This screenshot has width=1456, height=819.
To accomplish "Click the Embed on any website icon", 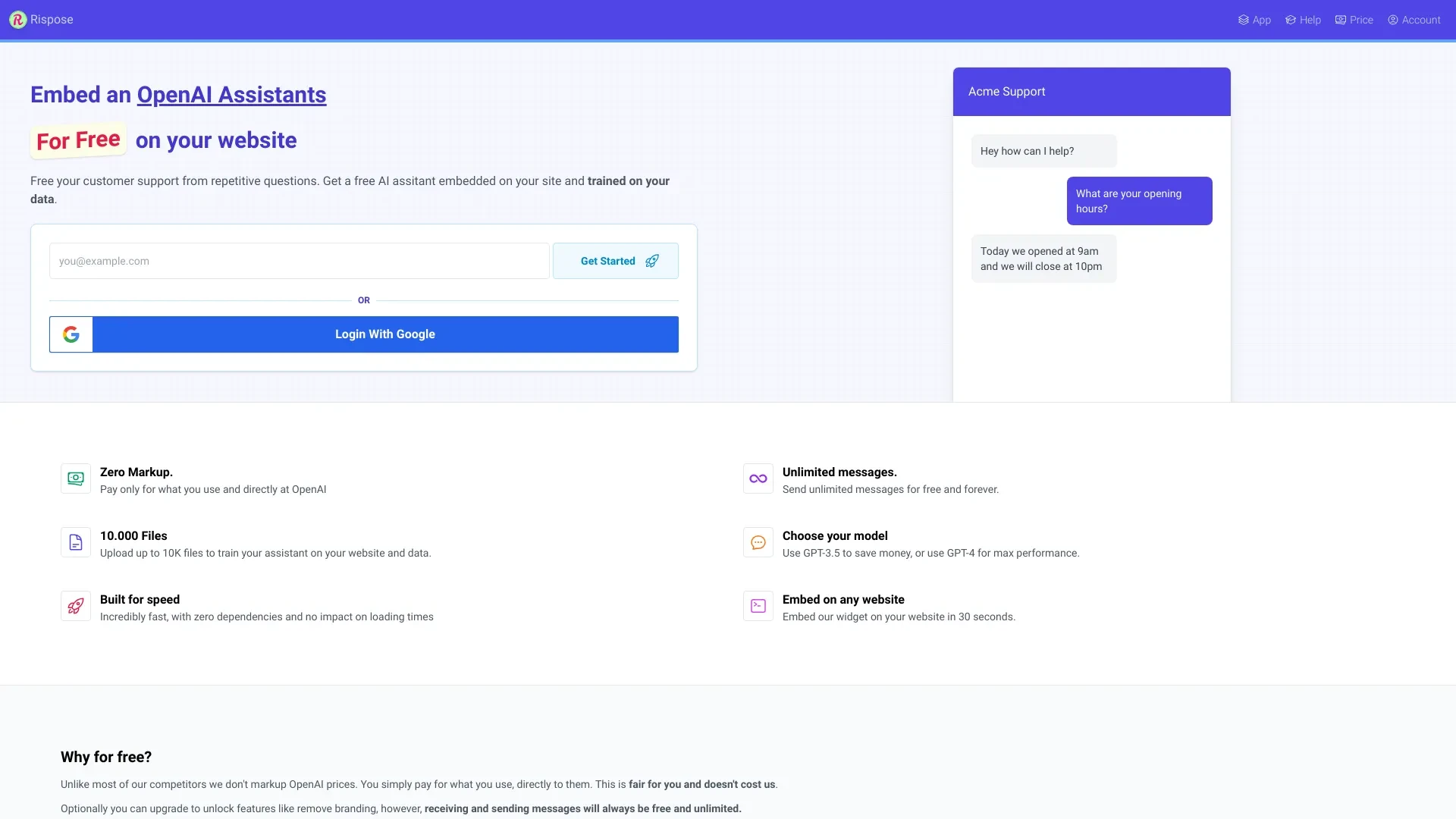I will [758, 606].
